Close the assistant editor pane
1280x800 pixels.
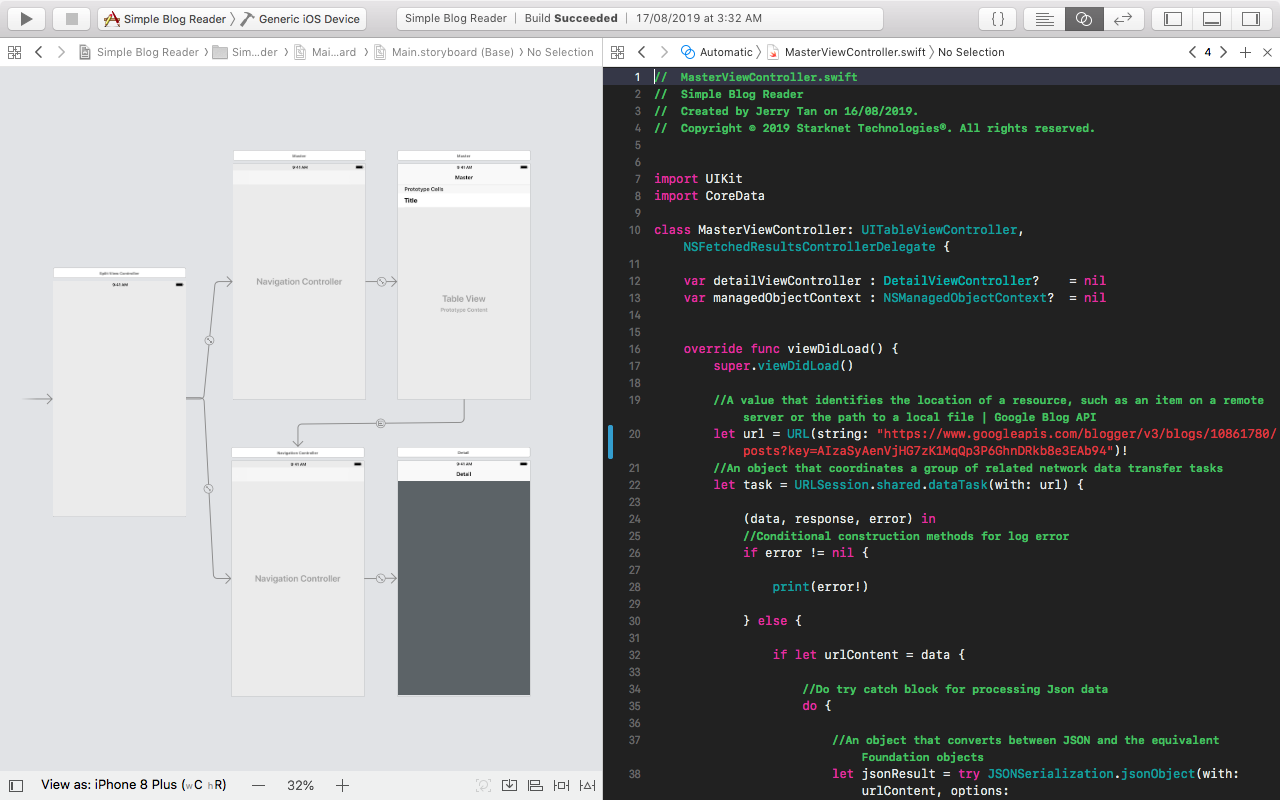[x=1266, y=52]
